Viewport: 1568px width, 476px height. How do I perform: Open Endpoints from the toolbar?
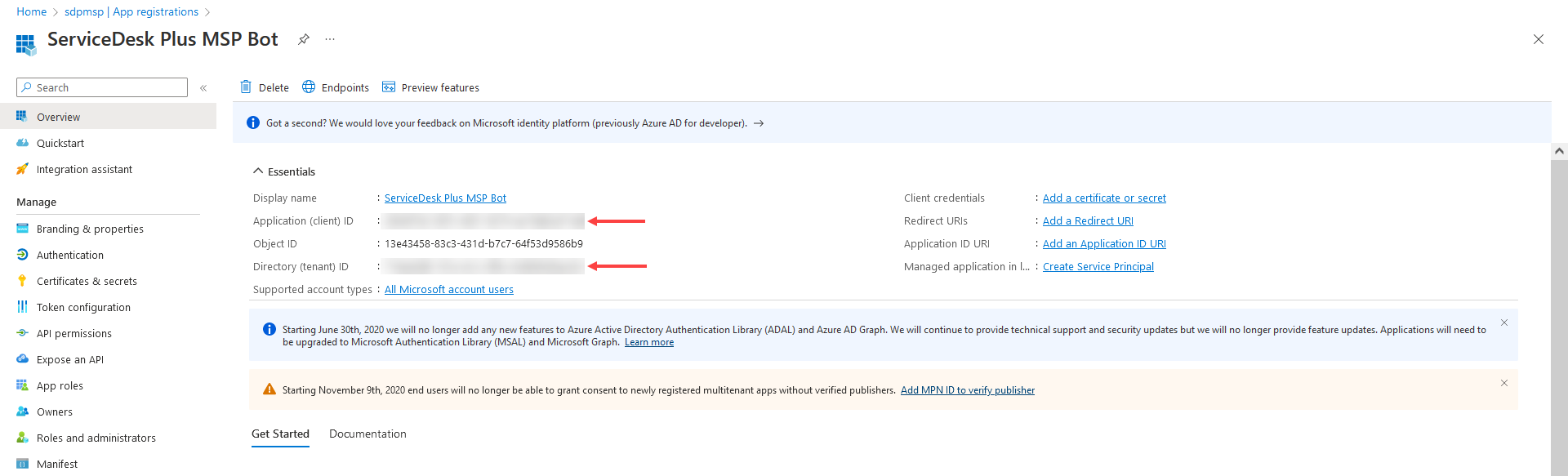click(336, 87)
